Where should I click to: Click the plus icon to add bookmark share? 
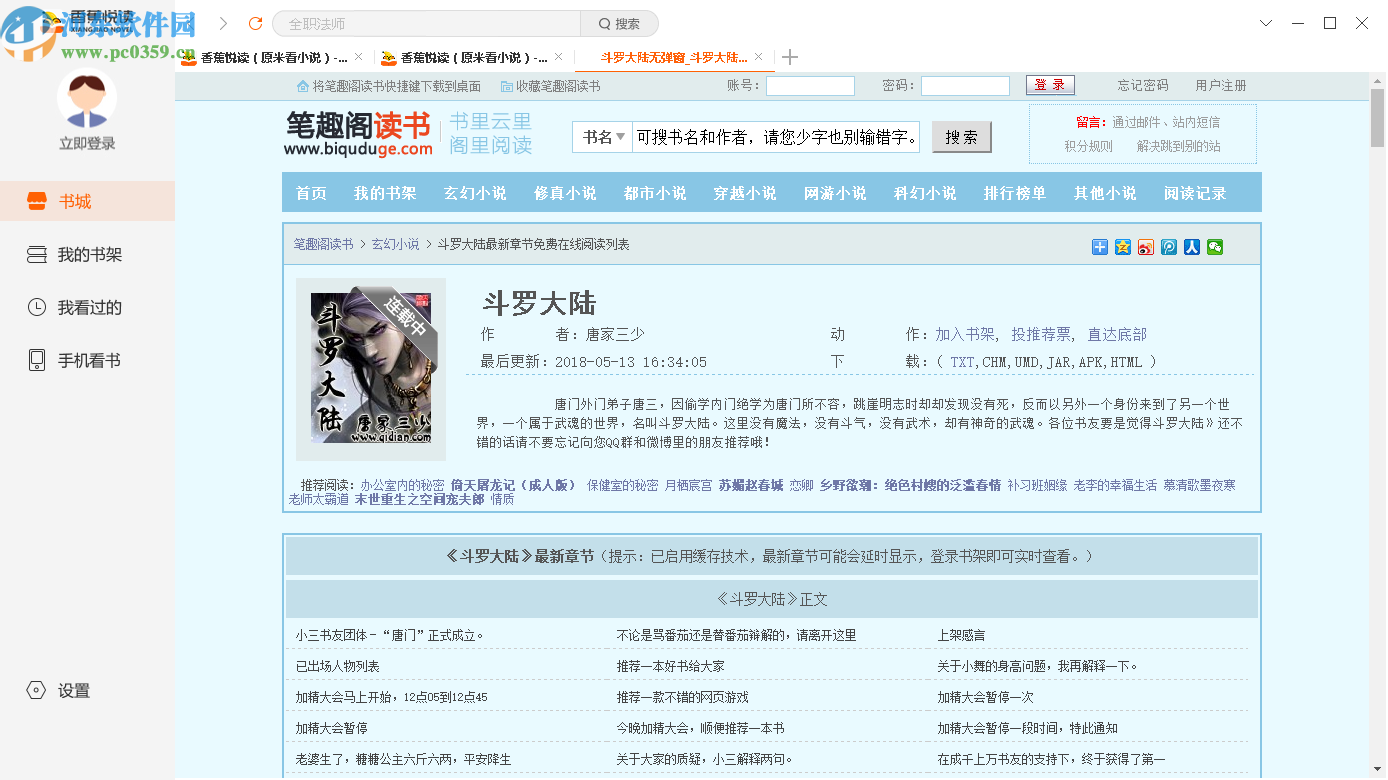click(1098, 247)
